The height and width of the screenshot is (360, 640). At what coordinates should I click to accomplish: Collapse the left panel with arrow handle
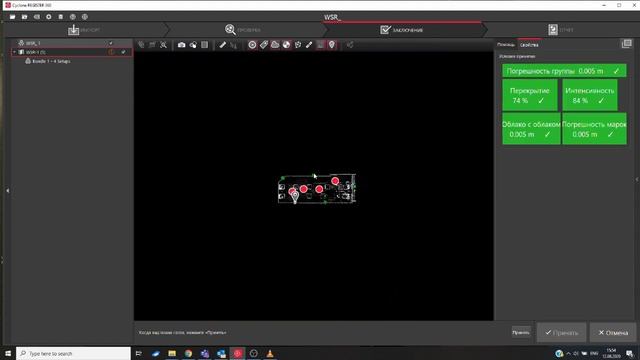coord(7,191)
